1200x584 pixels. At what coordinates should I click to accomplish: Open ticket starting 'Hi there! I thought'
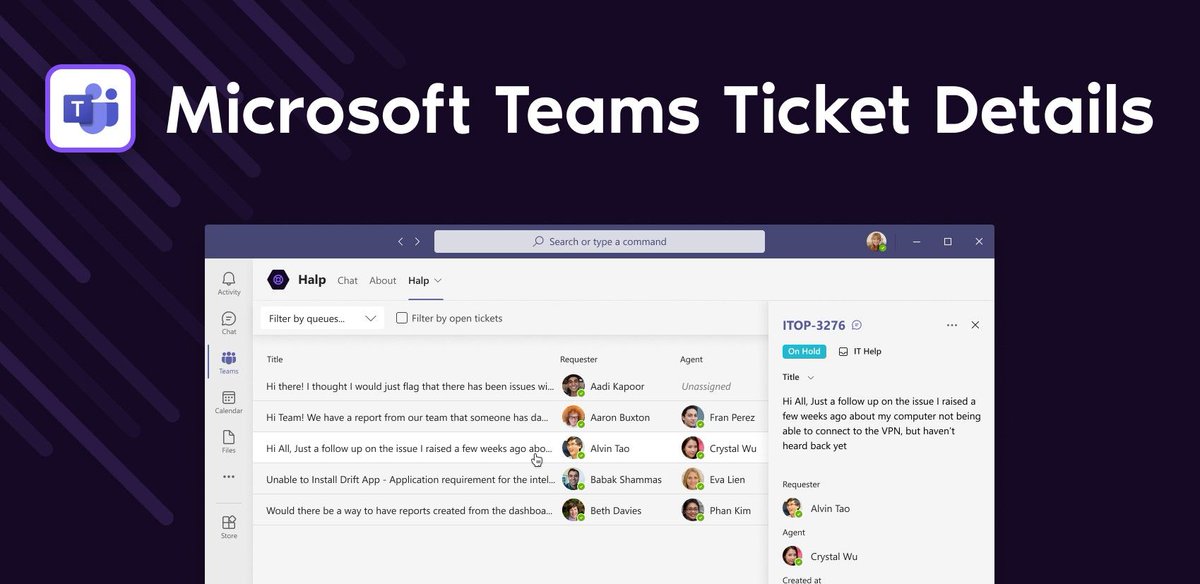point(410,386)
